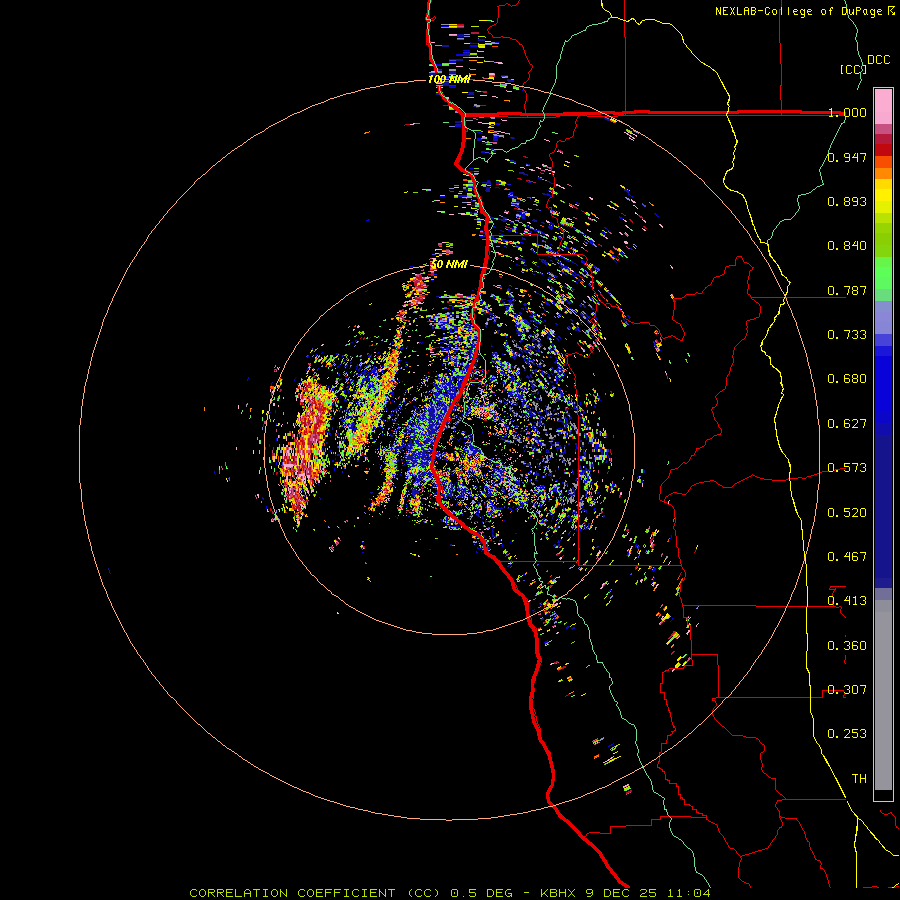Click the NEXLAB-College of DuPage title text
The height and width of the screenshot is (900, 900).
(x=797, y=11)
